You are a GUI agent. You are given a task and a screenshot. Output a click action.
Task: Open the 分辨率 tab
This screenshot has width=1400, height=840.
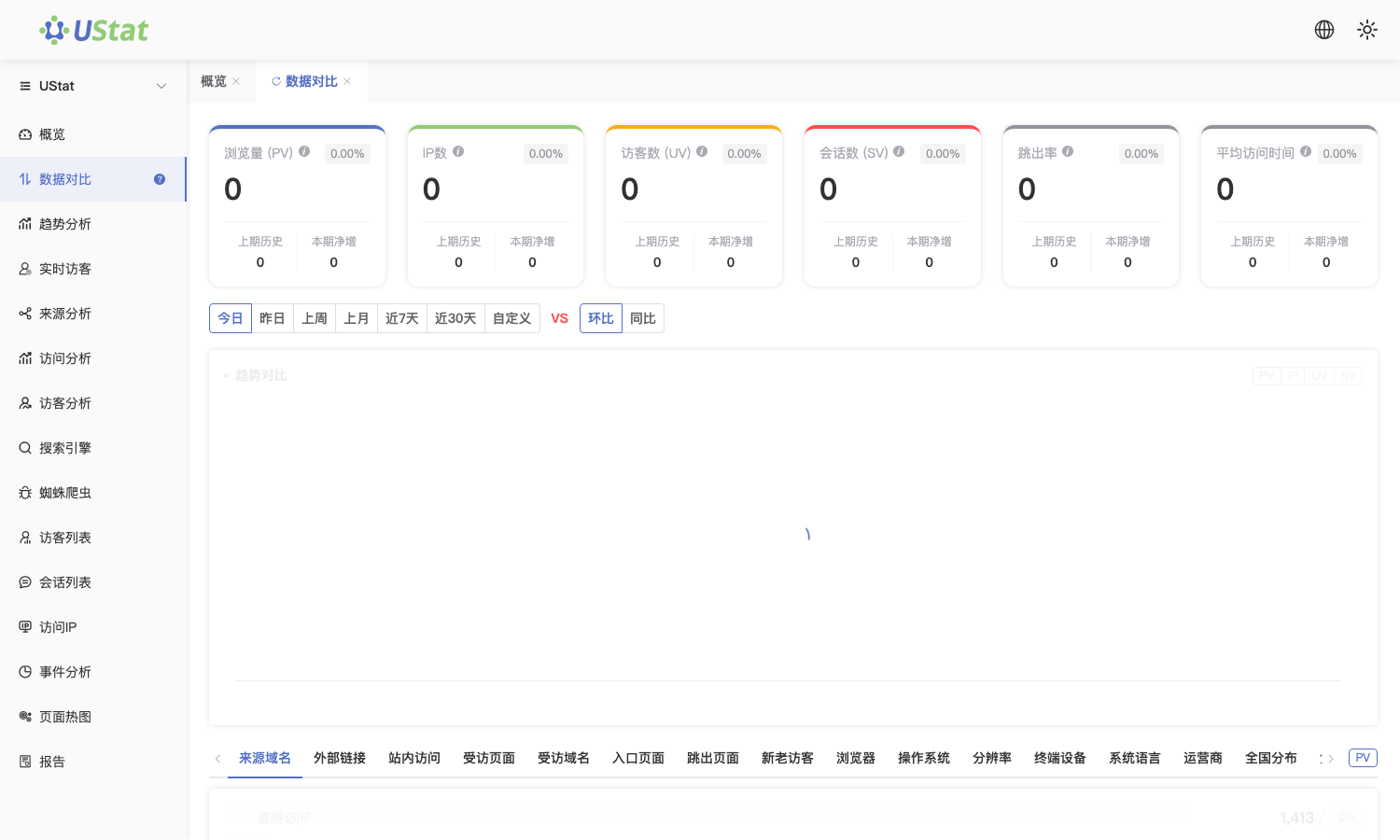[992, 758]
